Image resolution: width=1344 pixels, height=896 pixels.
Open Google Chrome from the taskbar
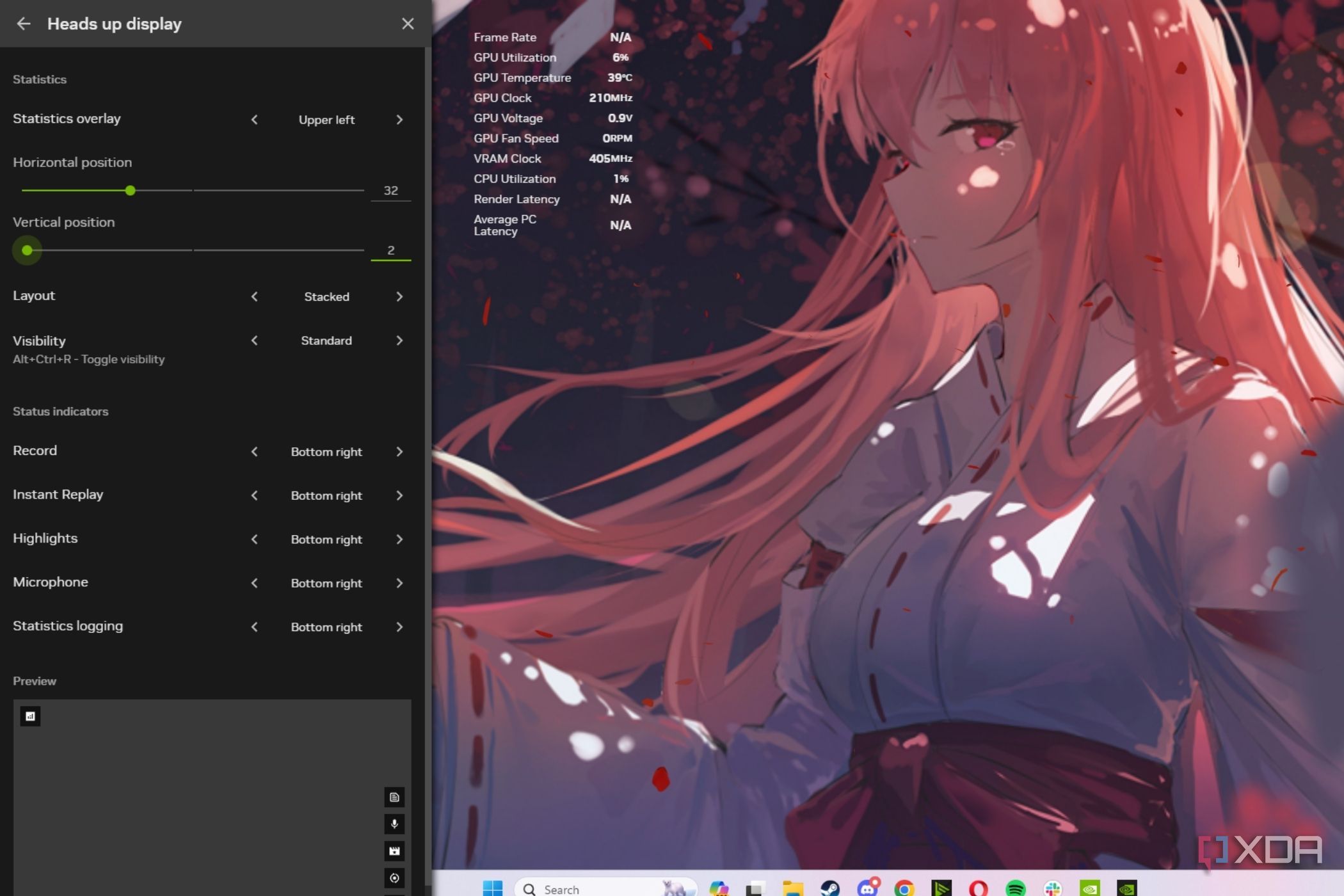[x=904, y=888]
